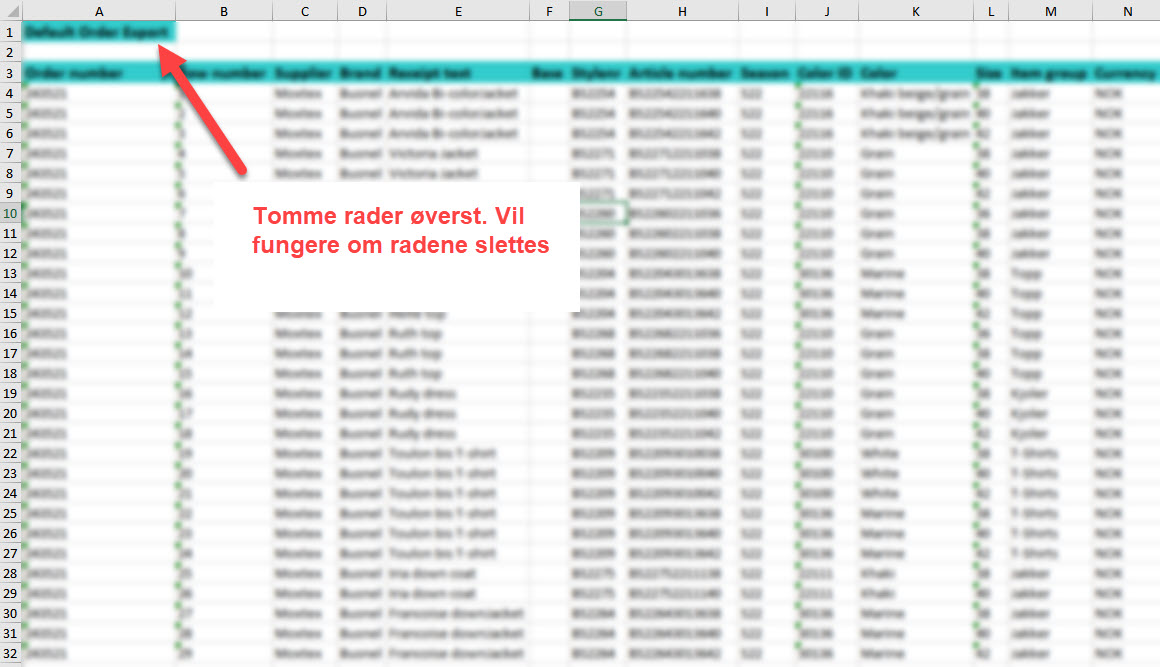
Task: Select column A header
Action: coord(98,10)
